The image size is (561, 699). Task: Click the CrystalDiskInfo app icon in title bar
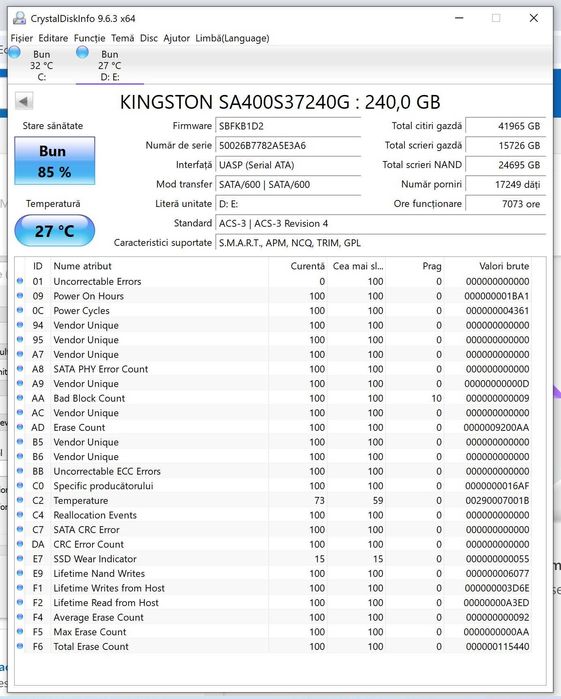click(x=19, y=18)
